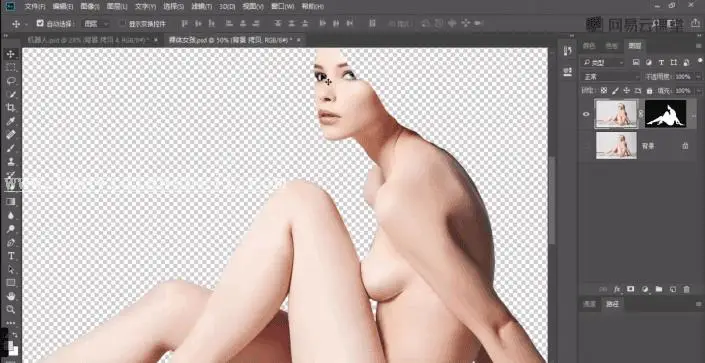Open the three-dots Edit Toolbar button
This screenshot has height=363, width=705.
point(11,323)
